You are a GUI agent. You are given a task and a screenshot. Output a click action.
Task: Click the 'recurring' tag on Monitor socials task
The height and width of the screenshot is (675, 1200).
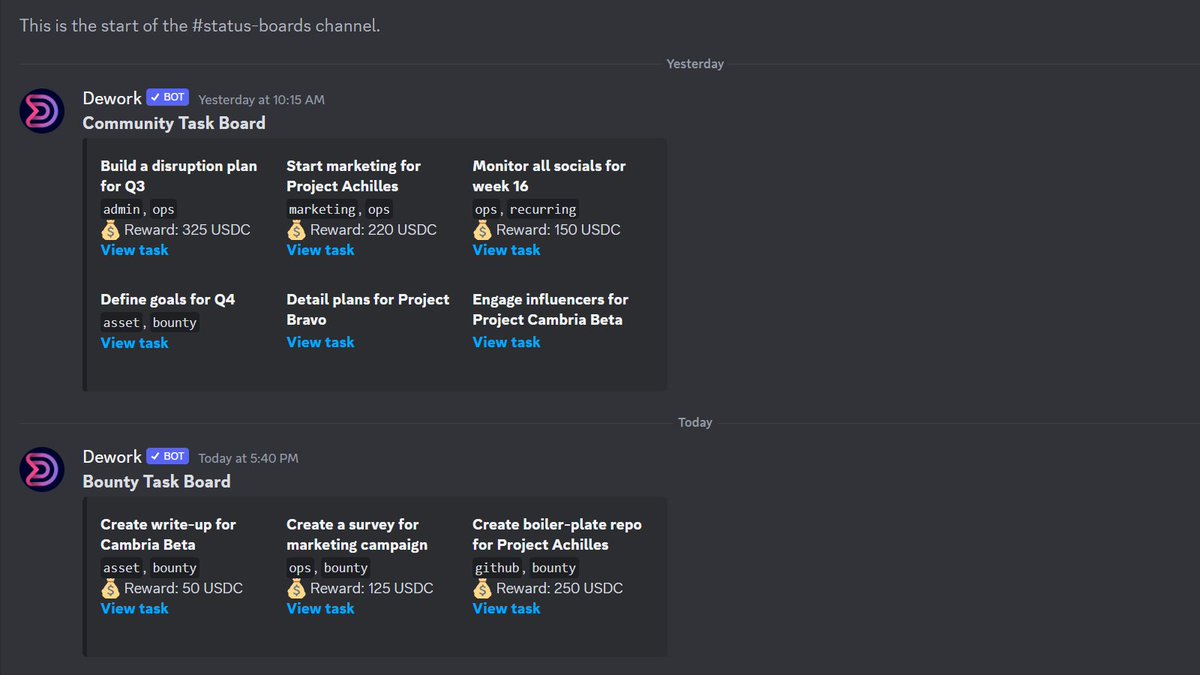543,209
